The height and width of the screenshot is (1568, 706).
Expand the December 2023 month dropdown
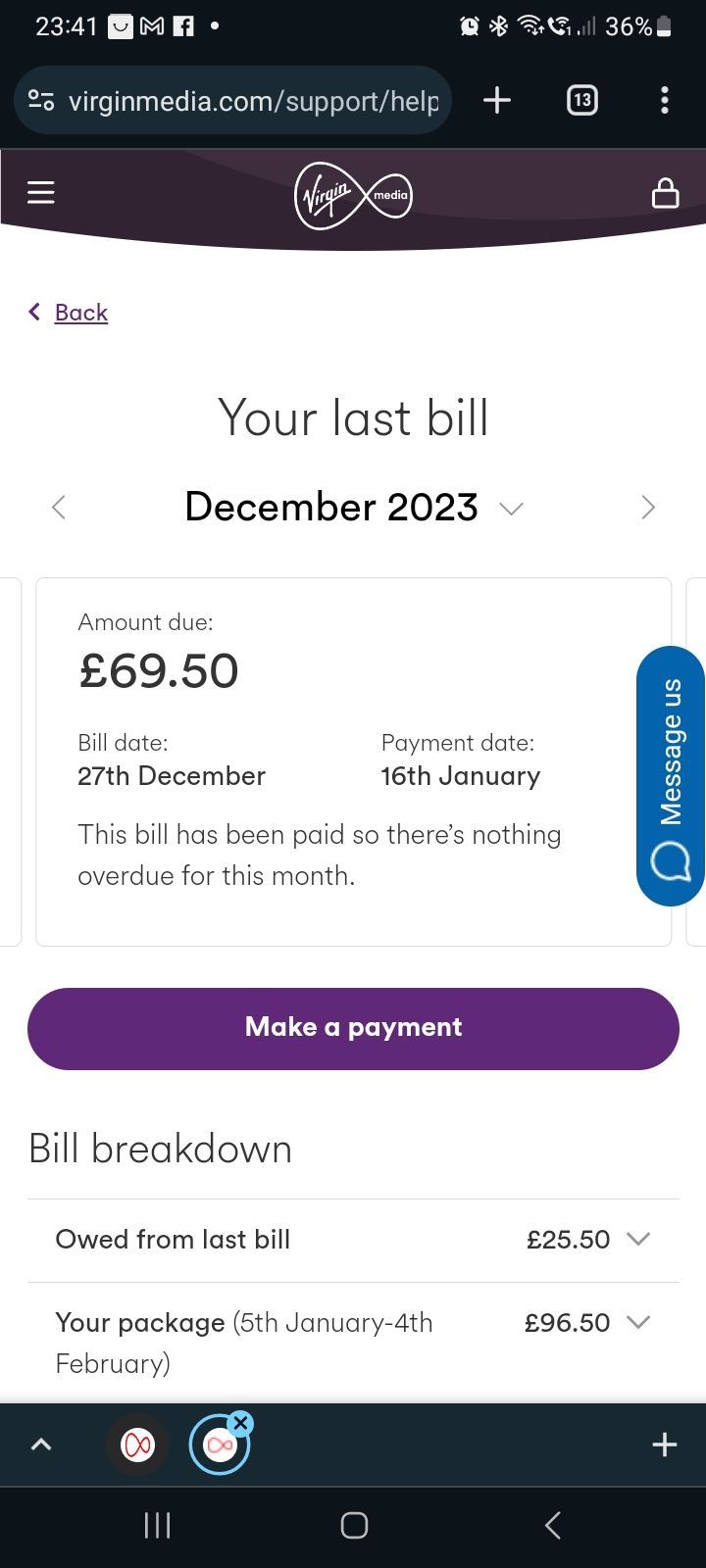[x=511, y=508]
